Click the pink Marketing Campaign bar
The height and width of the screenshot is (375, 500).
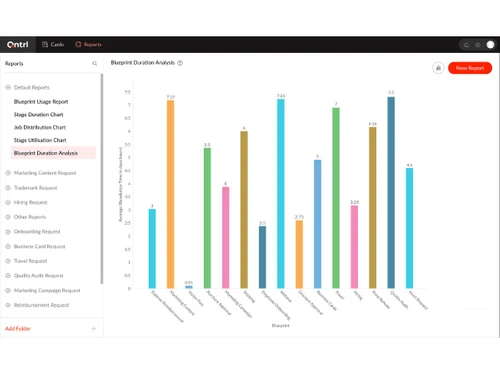click(226, 238)
